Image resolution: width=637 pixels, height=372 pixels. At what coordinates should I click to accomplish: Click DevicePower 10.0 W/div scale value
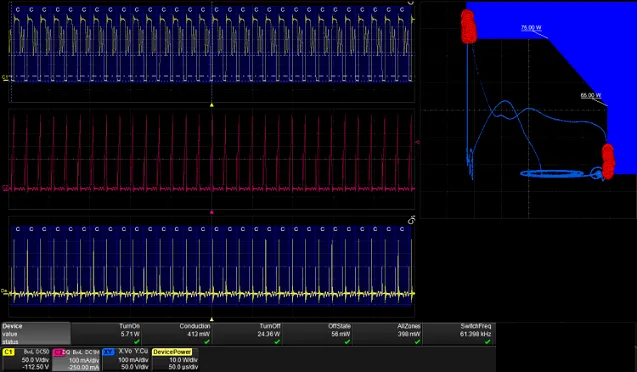pyautogui.click(x=184, y=360)
